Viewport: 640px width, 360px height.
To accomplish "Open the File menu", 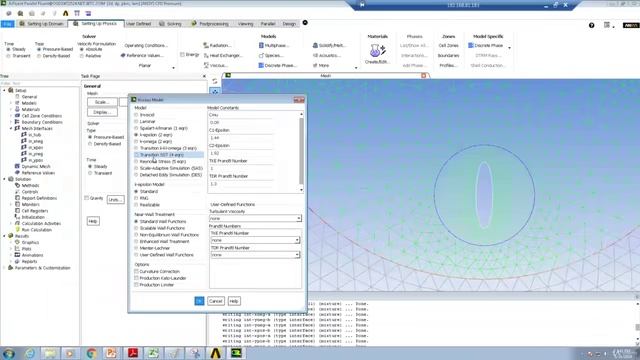I will coord(7,24).
